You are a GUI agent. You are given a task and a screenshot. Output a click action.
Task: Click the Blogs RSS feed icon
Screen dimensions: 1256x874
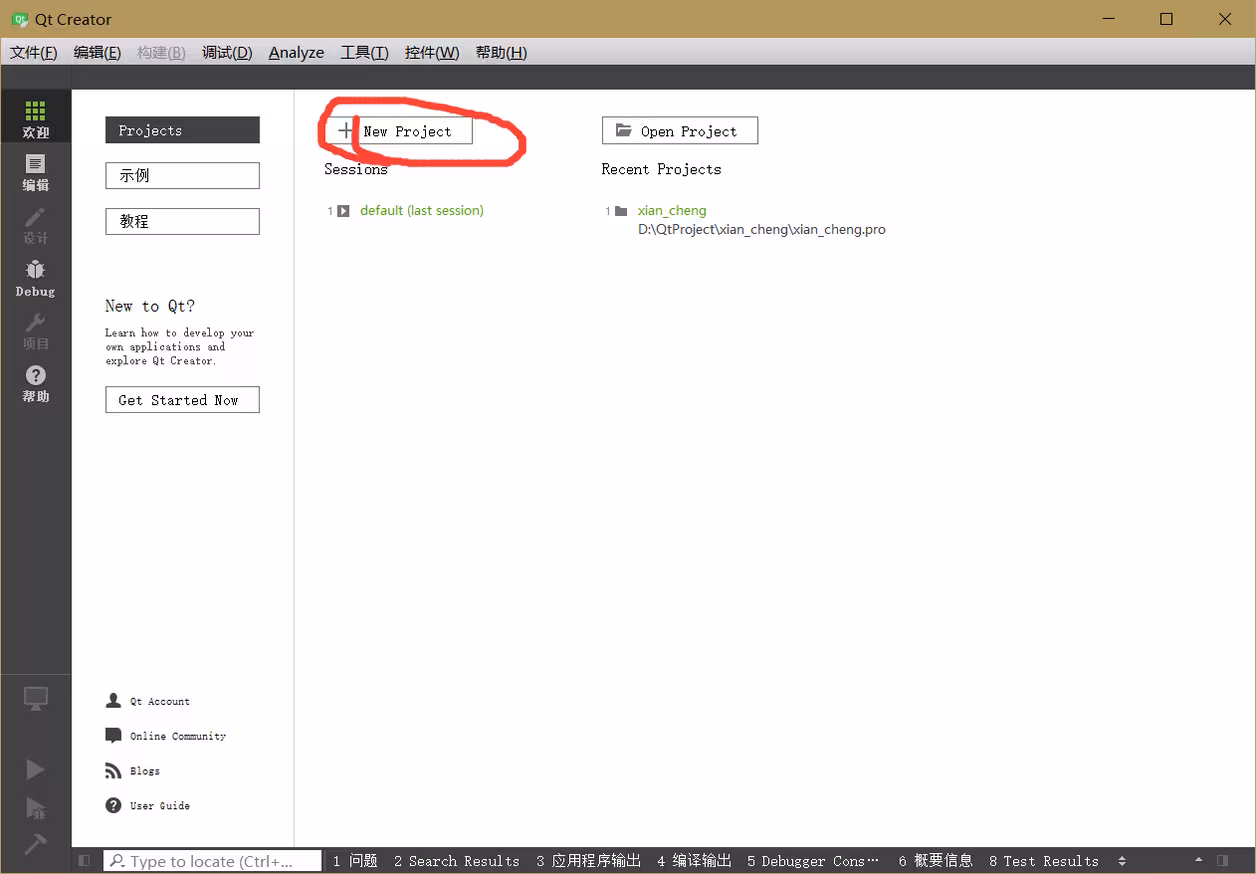pyautogui.click(x=113, y=771)
